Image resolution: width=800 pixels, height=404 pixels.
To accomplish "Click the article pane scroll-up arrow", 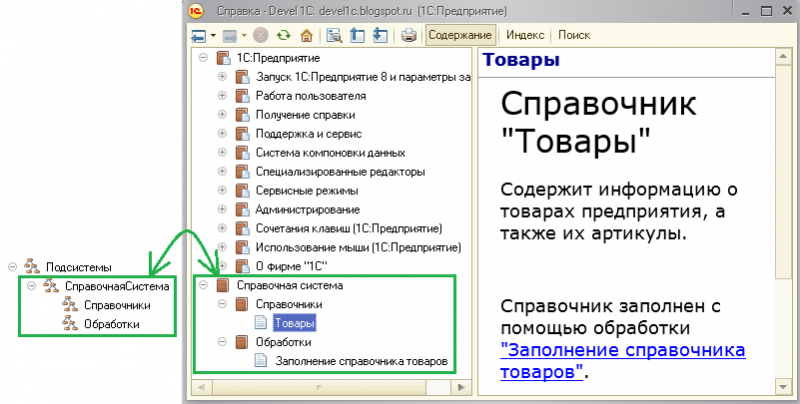I will pyautogui.click(x=783, y=56).
